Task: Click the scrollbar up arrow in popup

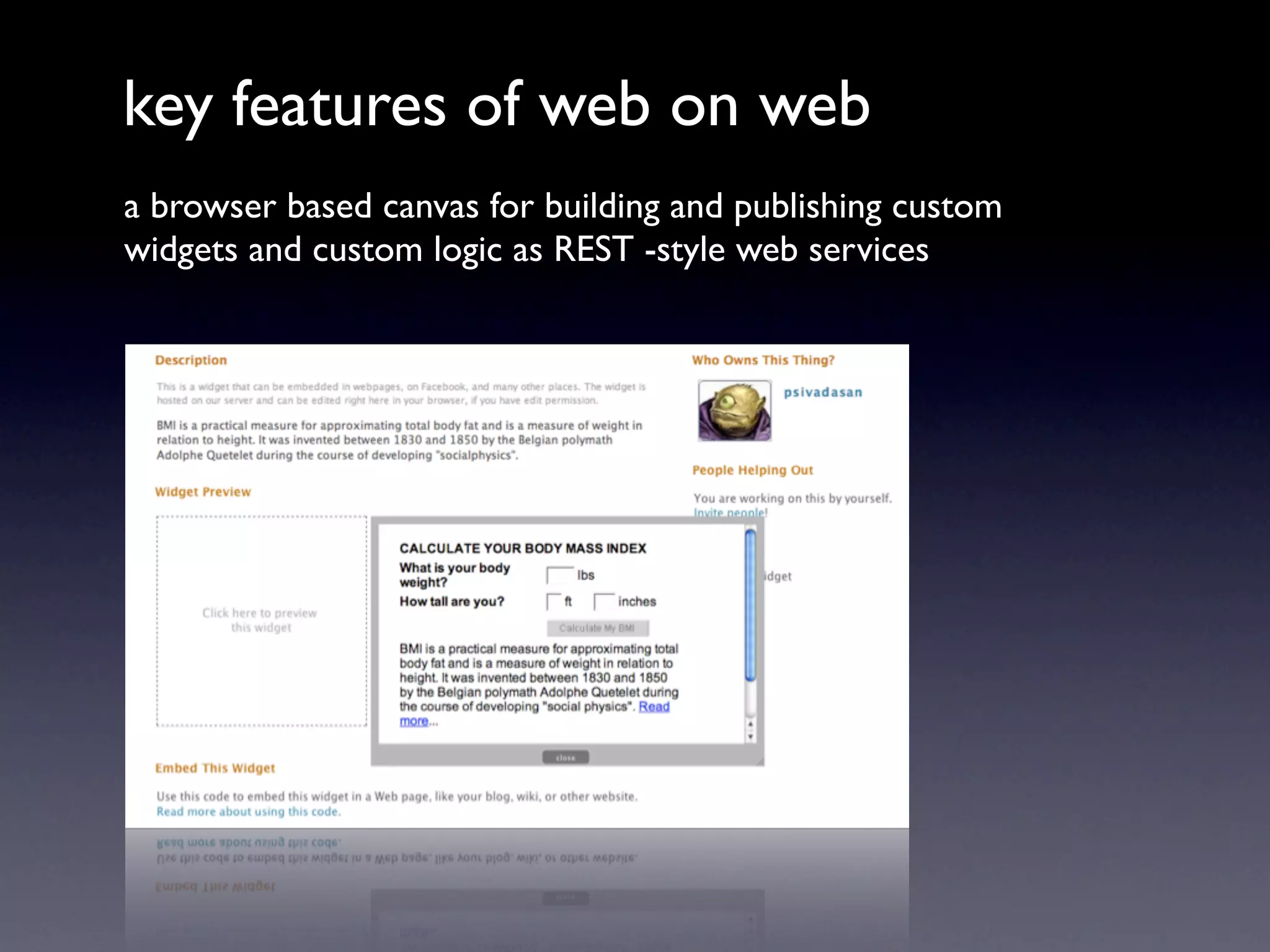Action: pyautogui.click(x=750, y=724)
